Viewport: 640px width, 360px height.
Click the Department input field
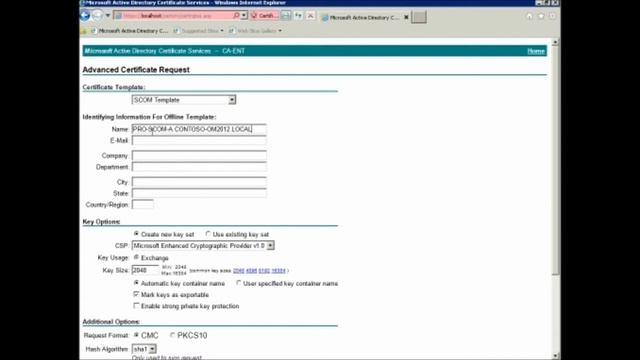(x=199, y=167)
